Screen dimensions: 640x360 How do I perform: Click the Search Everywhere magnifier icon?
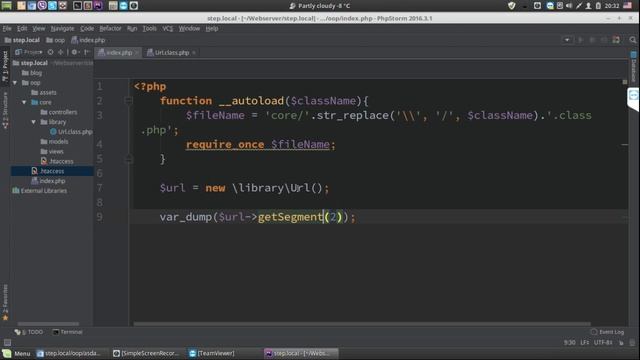pyautogui.click(x=633, y=40)
